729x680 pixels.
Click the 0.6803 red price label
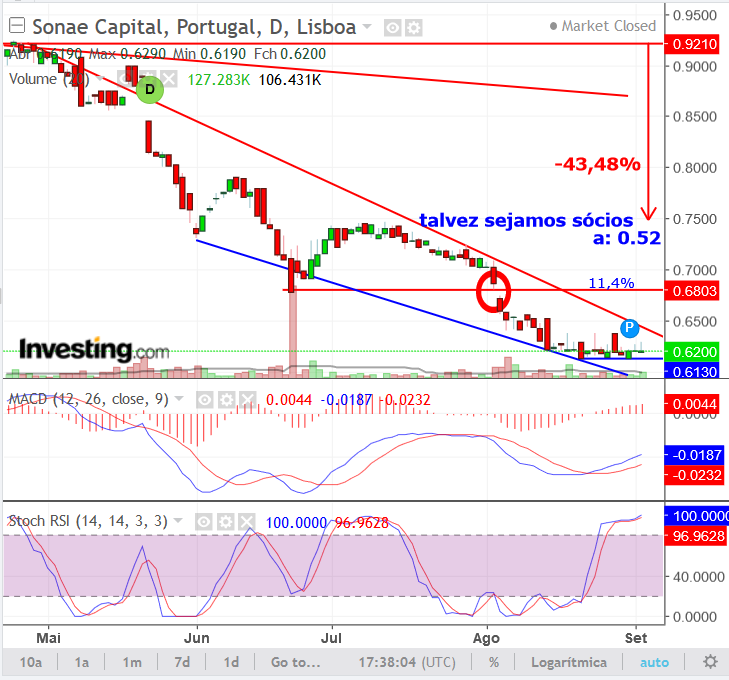(692, 291)
